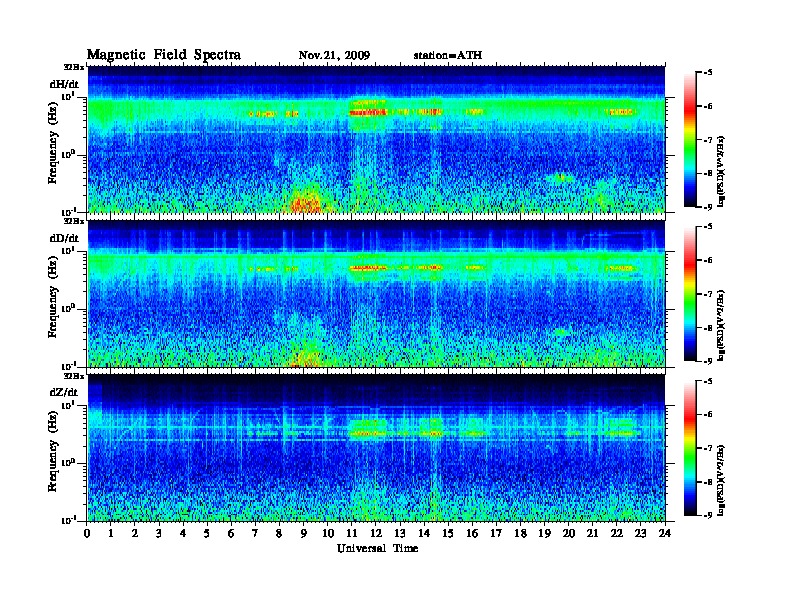This screenshot has height=612, width=792.
Task: Click hour tick label '7' on time axis
Action: point(256,533)
